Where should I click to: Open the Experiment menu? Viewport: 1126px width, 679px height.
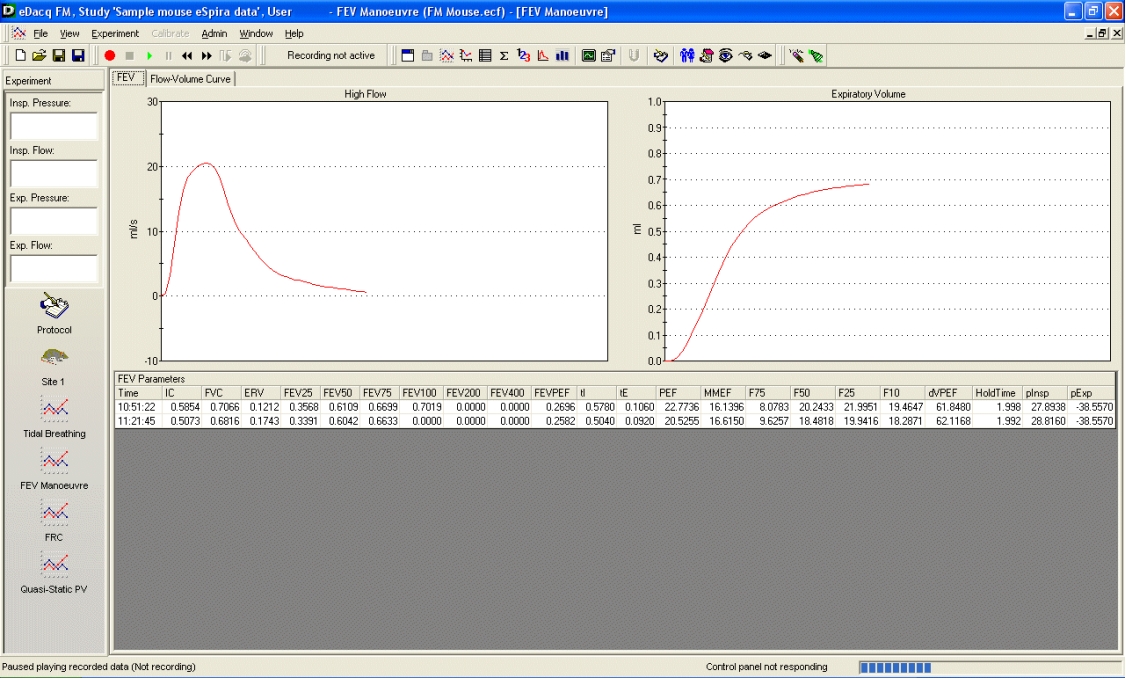[115, 33]
